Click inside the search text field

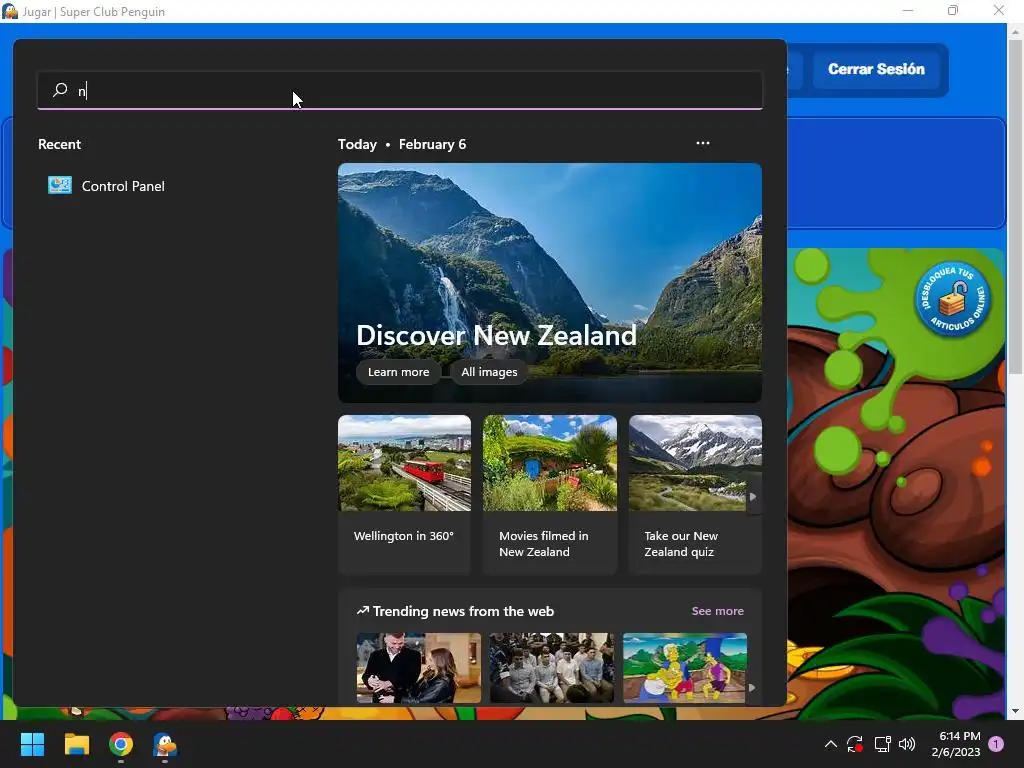(x=400, y=90)
